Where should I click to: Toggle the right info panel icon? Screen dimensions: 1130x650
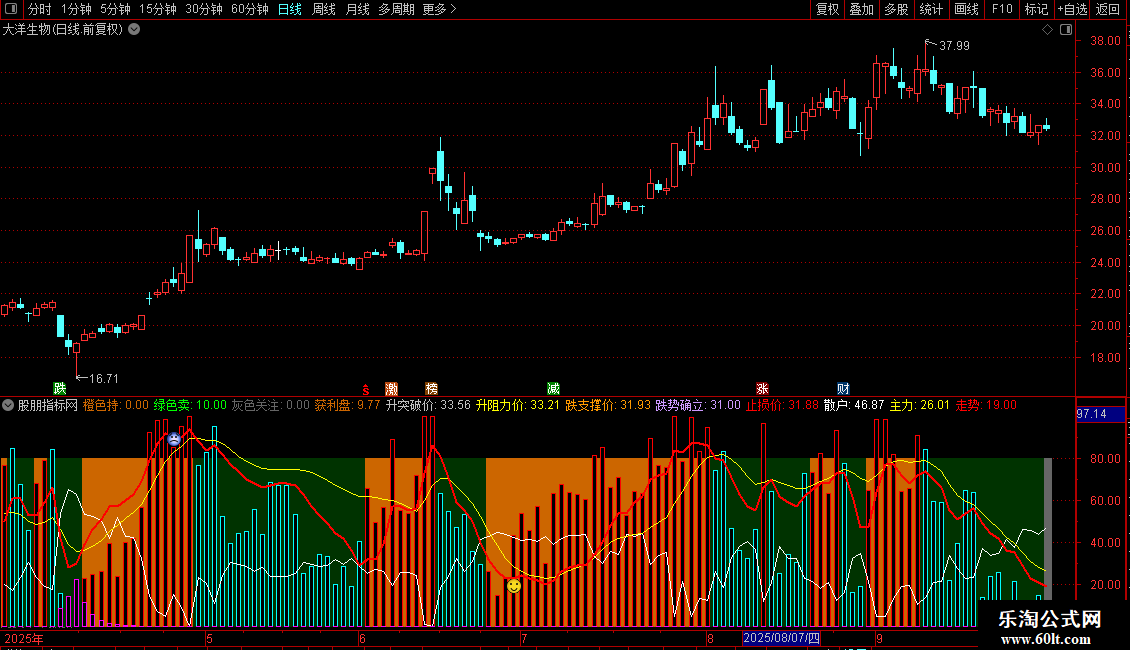[1066, 30]
